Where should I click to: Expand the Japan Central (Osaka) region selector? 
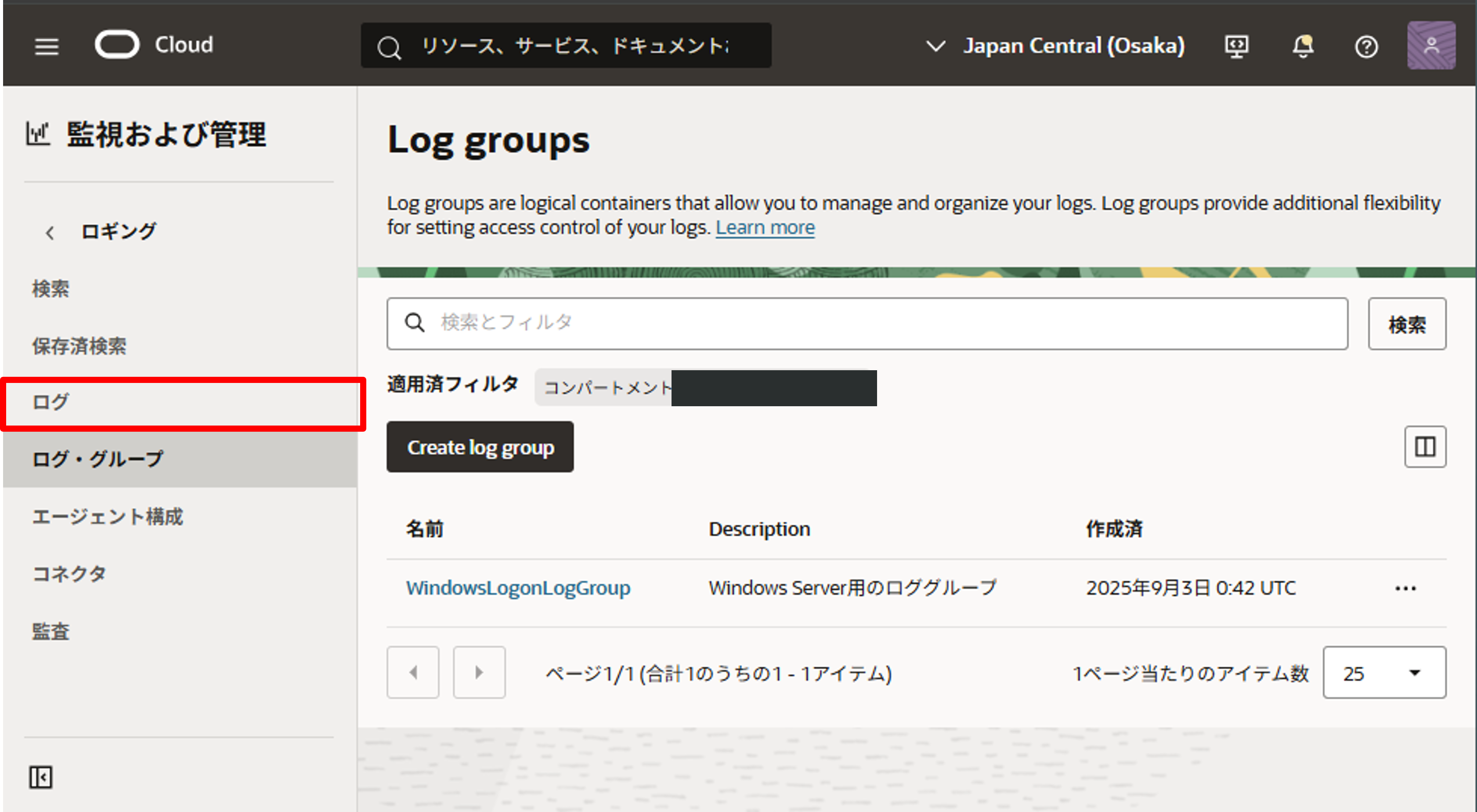1055,46
